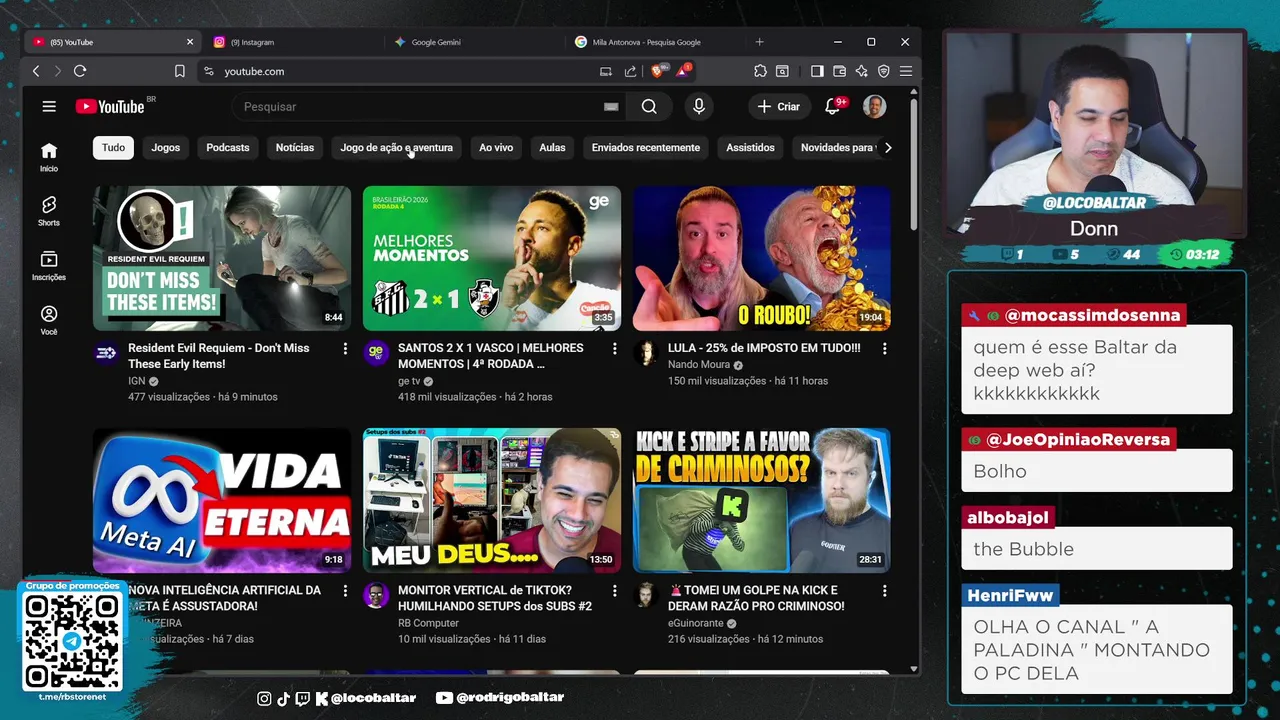Switch to the Mila Antonova search tab
The width and height of the screenshot is (1280, 720).
point(656,42)
